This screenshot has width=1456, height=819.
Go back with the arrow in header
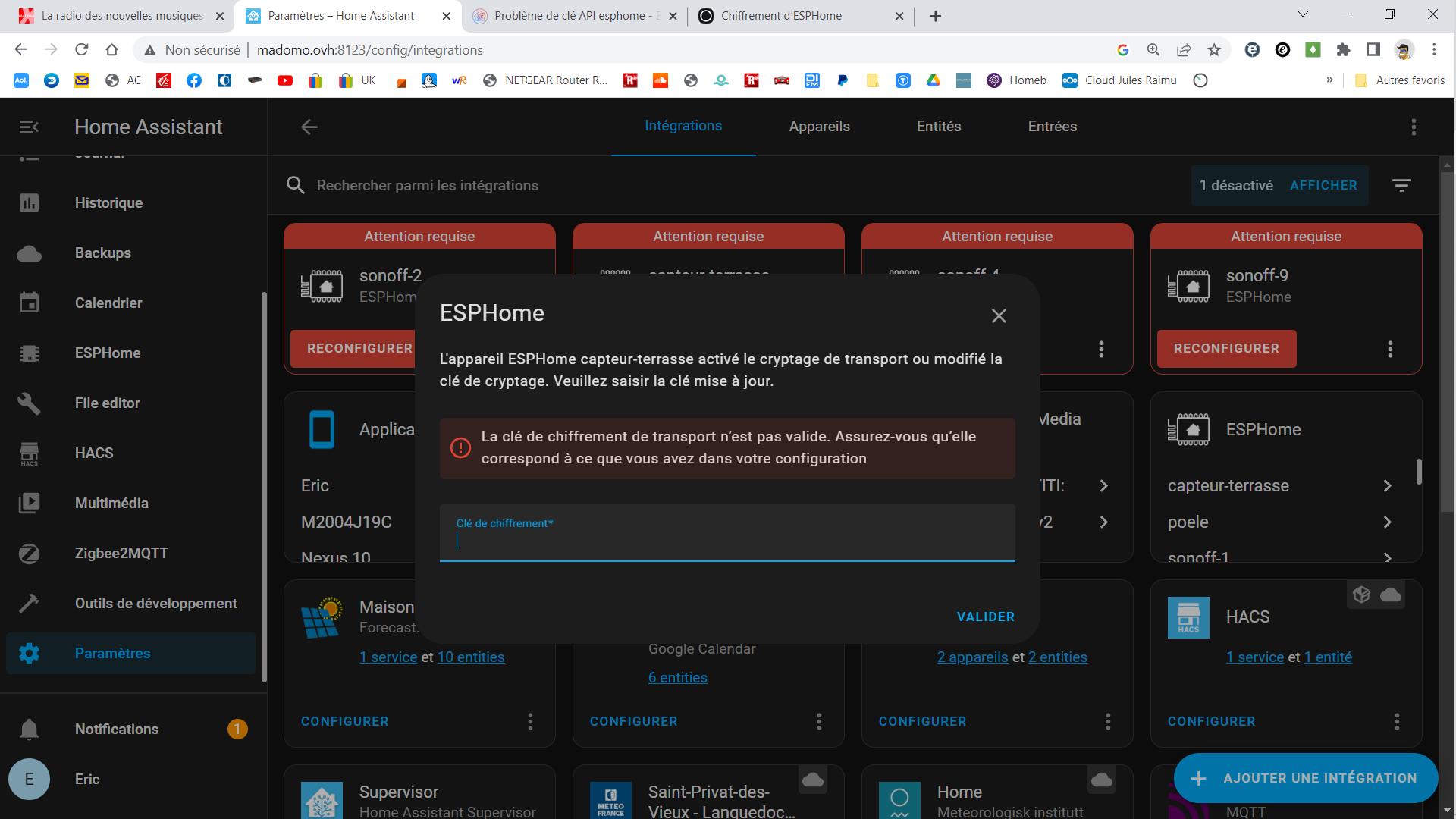[309, 127]
